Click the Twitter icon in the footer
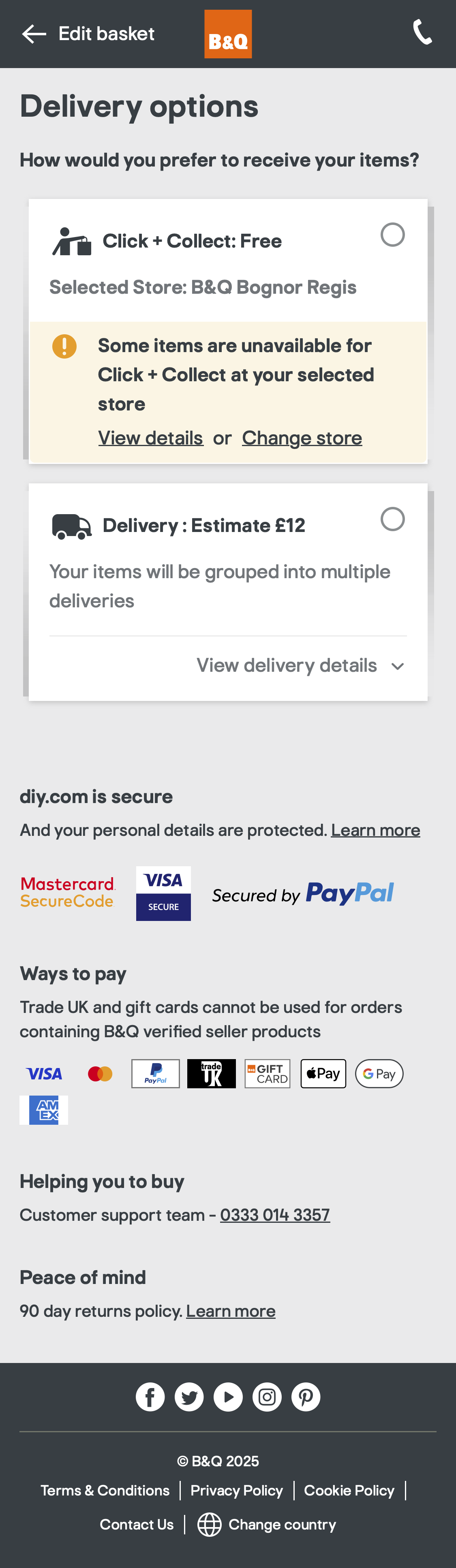The image size is (456, 1568). click(x=189, y=1397)
